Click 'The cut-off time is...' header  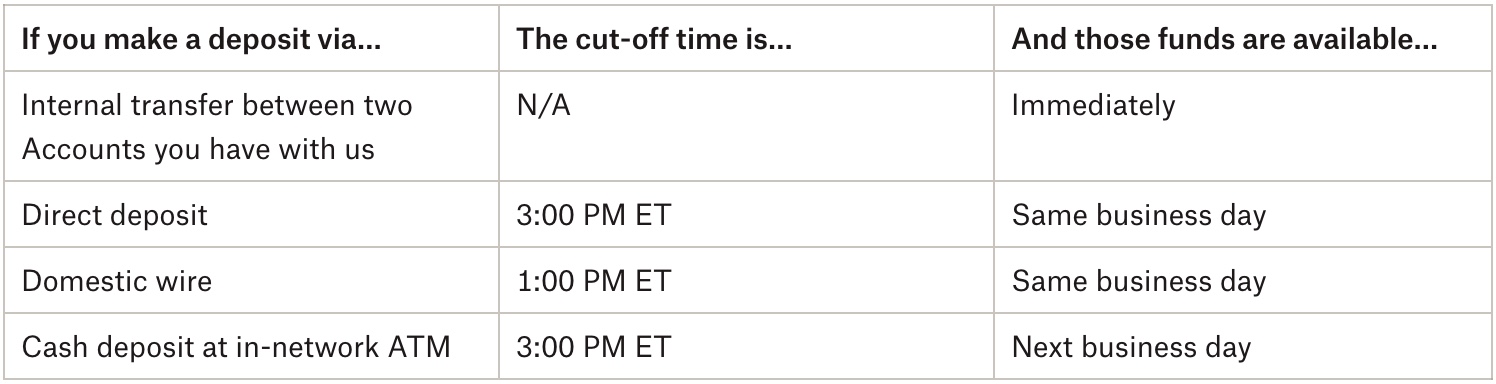[x=654, y=41]
